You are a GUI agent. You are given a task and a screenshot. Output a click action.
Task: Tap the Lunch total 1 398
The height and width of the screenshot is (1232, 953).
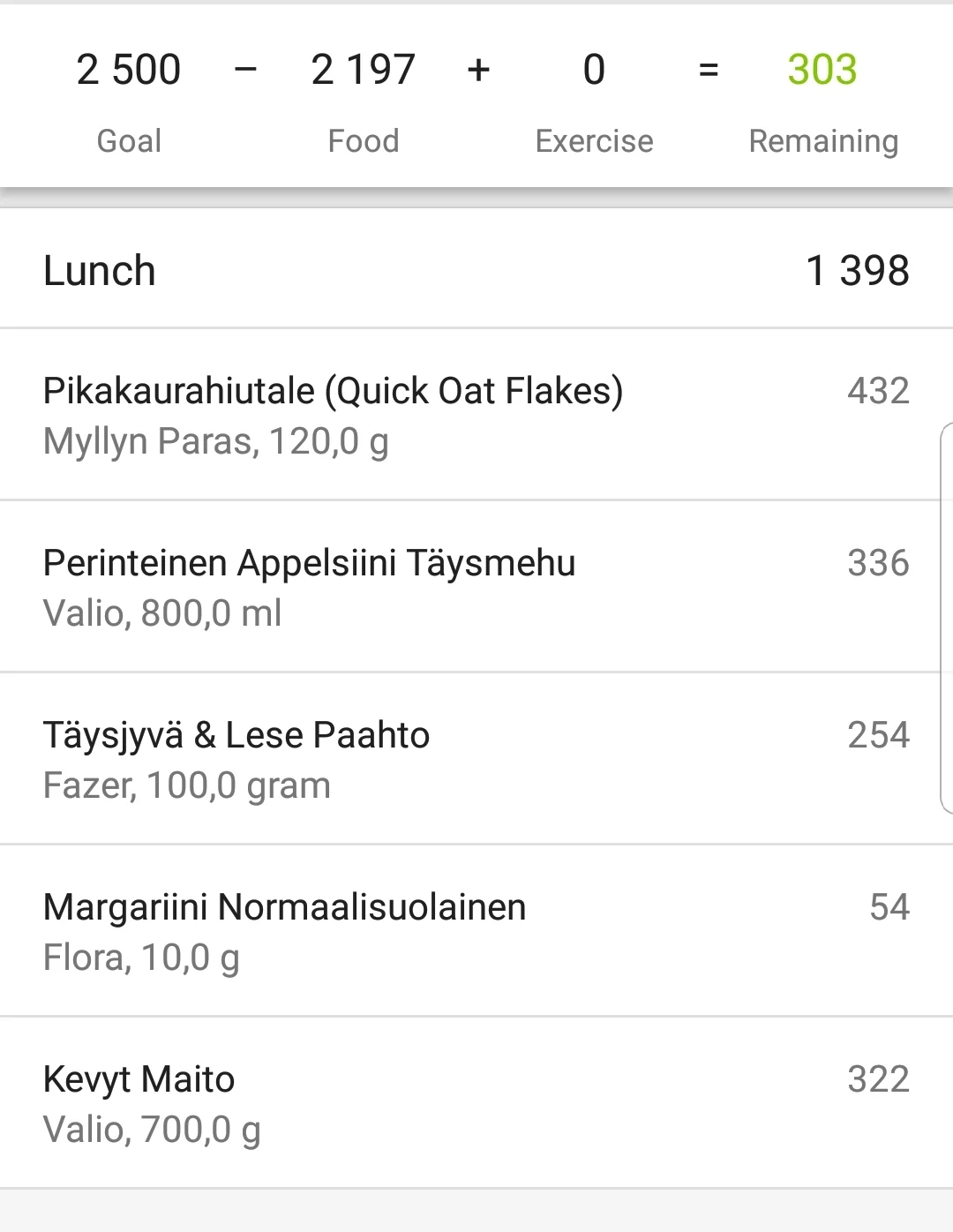point(857,271)
